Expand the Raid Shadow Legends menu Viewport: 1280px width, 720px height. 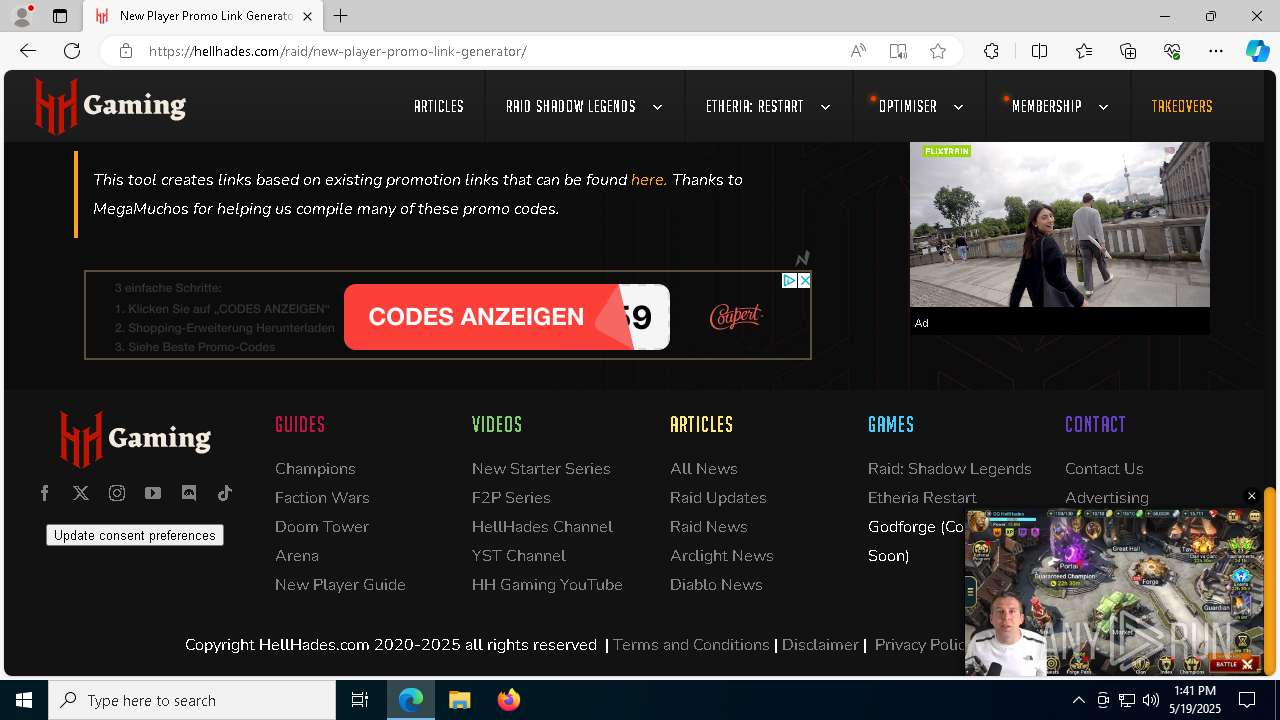pos(657,107)
